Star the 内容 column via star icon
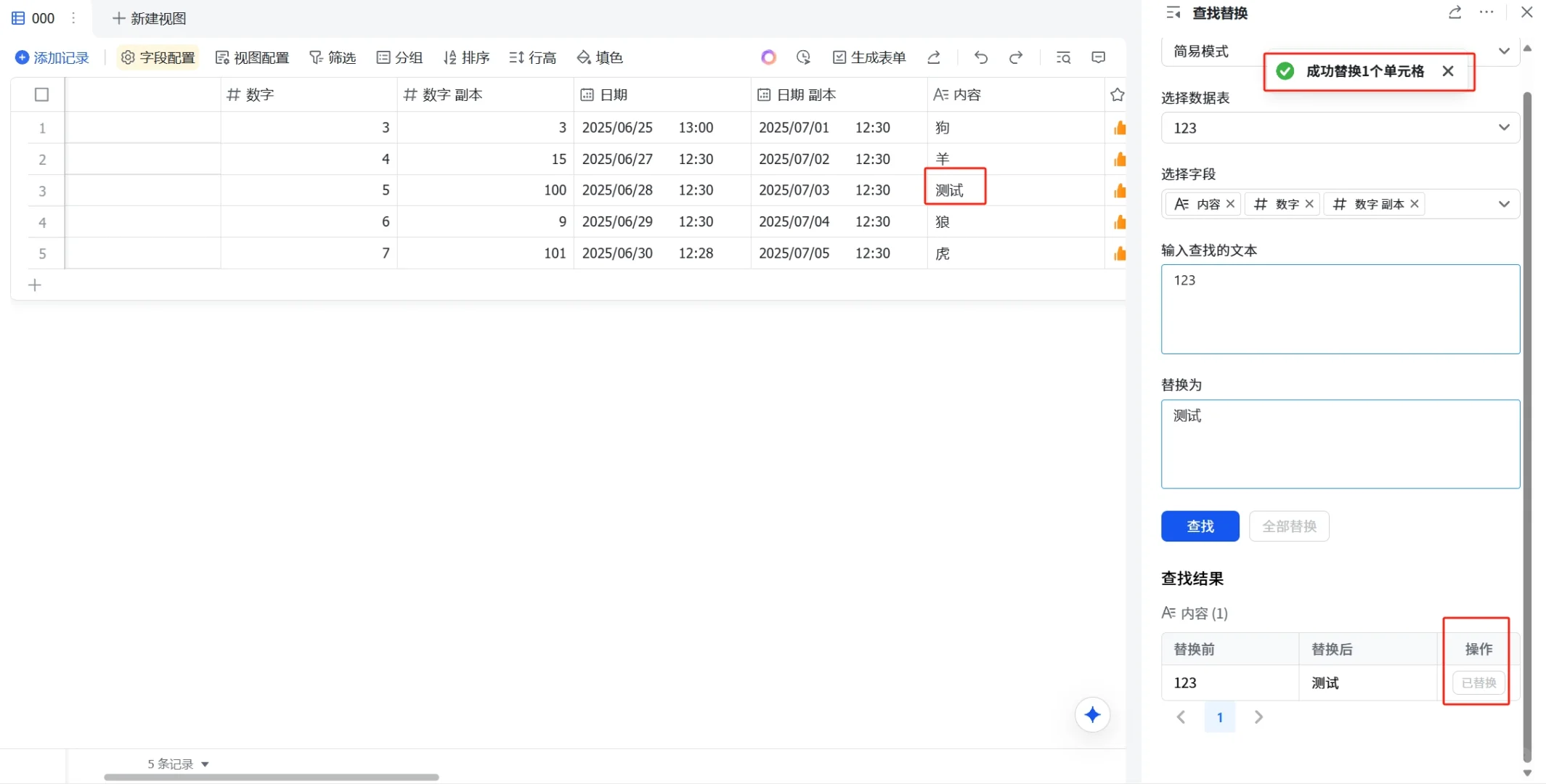The height and width of the screenshot is (784, 1546). point(1117,94)
